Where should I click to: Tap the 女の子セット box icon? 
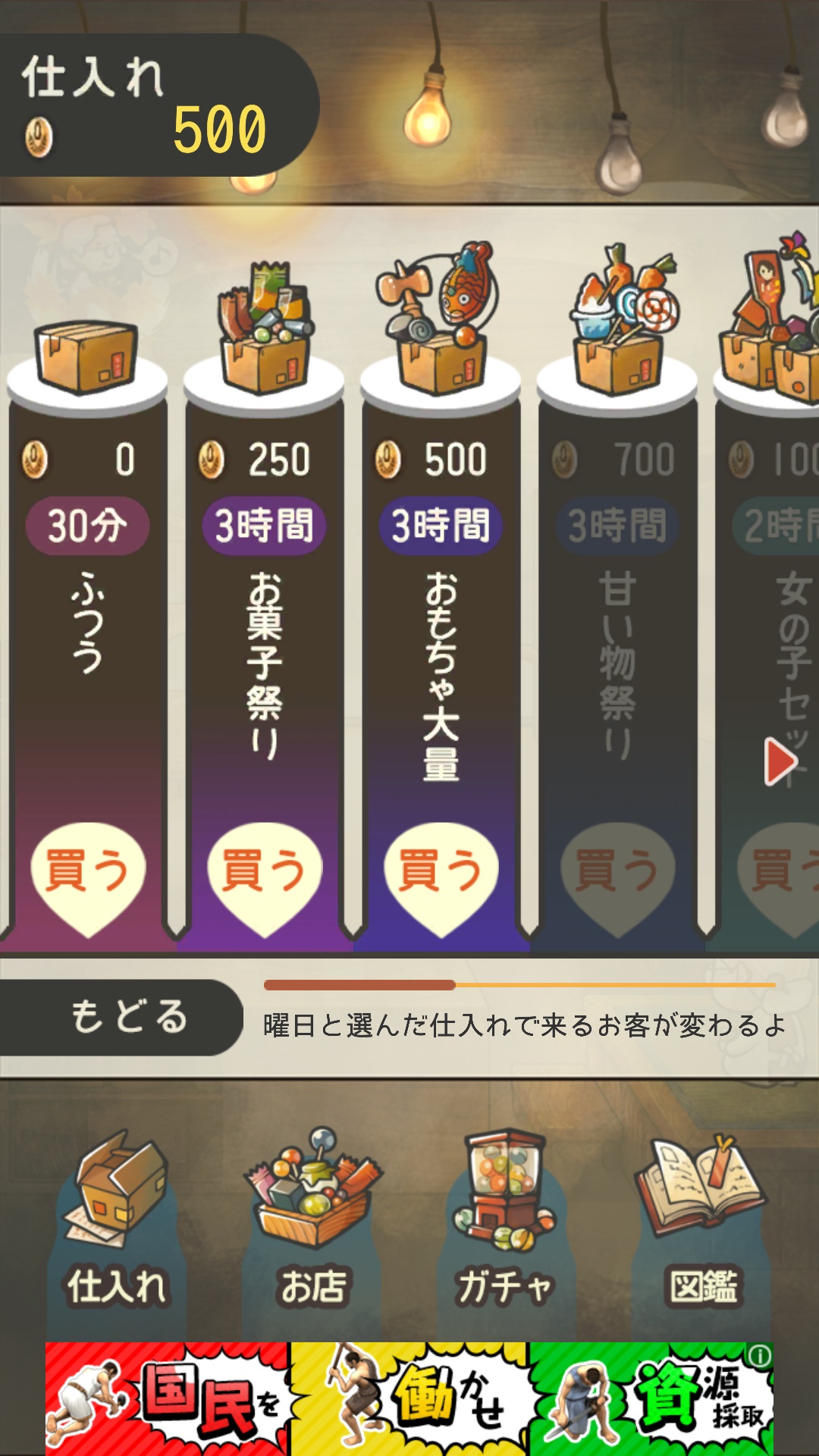pyautogui.click(x=770, y=318)
